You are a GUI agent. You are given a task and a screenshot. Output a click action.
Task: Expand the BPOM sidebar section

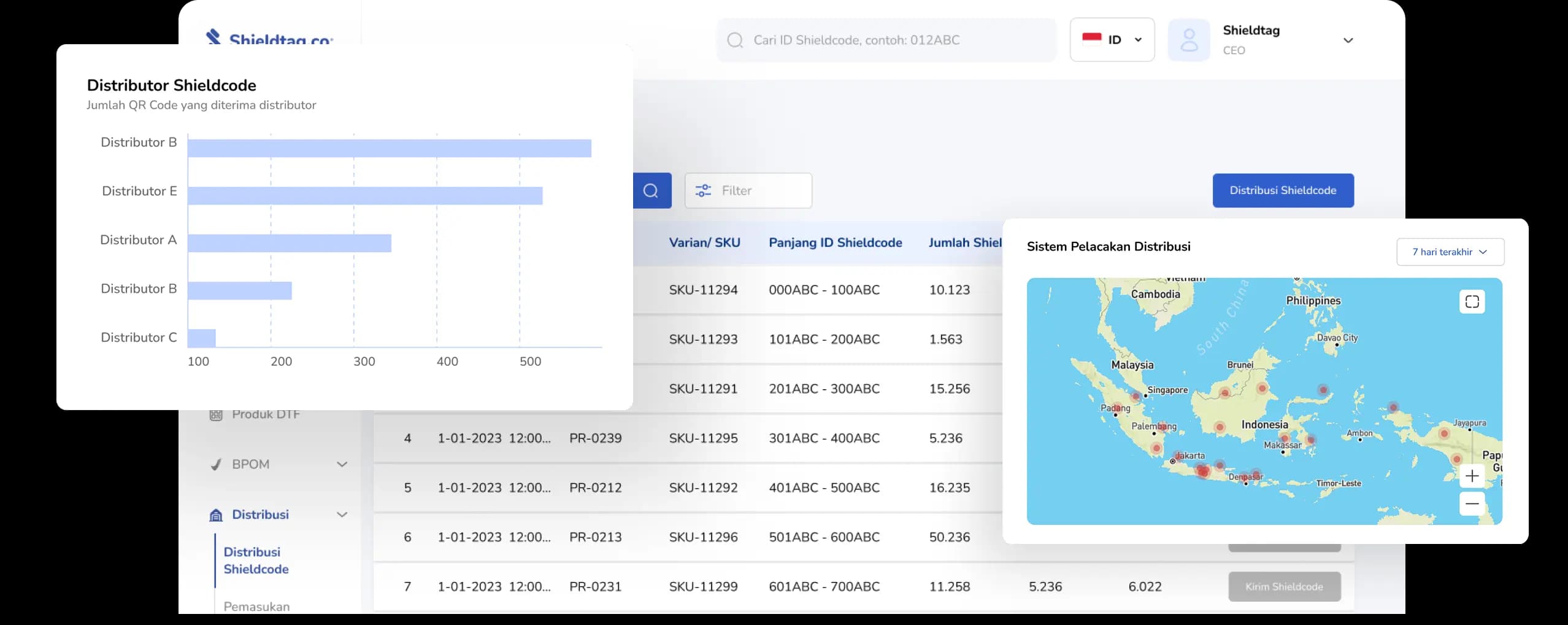coord(342,465)
